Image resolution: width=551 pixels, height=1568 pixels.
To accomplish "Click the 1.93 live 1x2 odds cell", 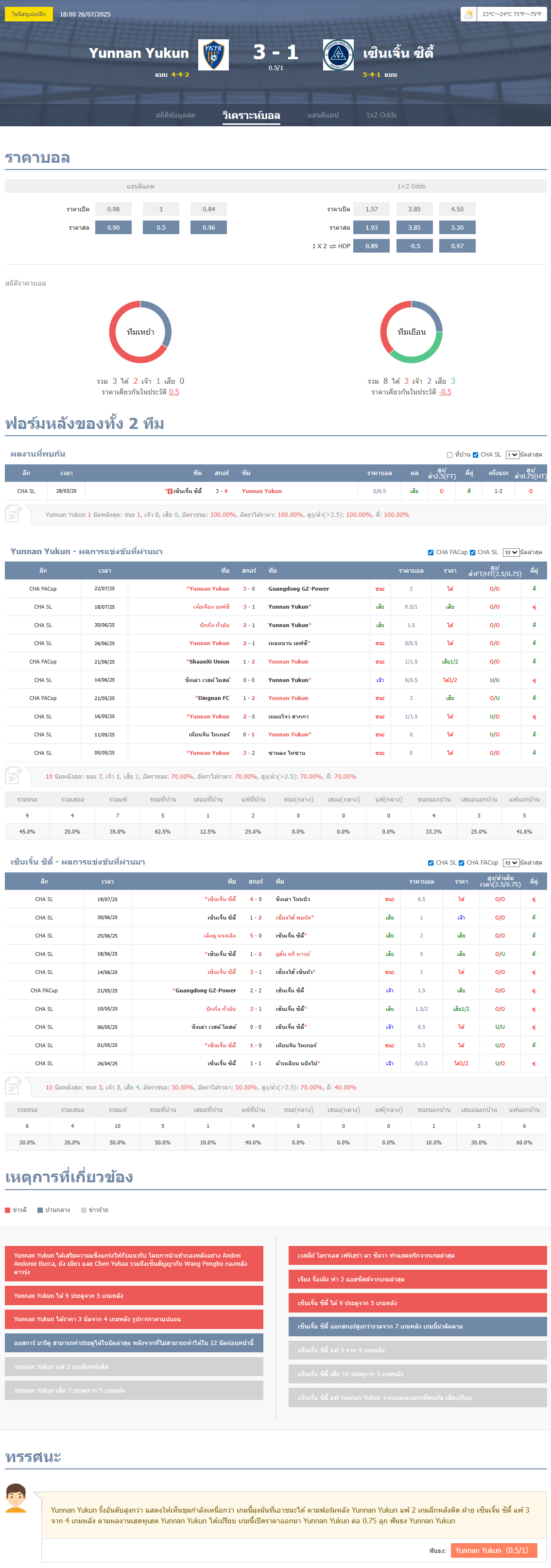I will pyautogui.click(x=371, y=228).
